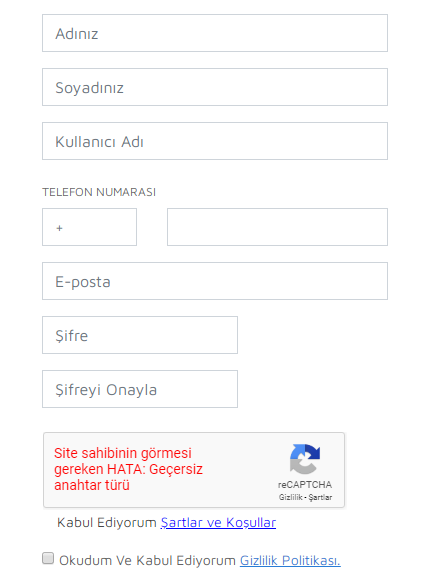Click the wide phone number field
The image size is (432, 586).
tap(277, 227)
